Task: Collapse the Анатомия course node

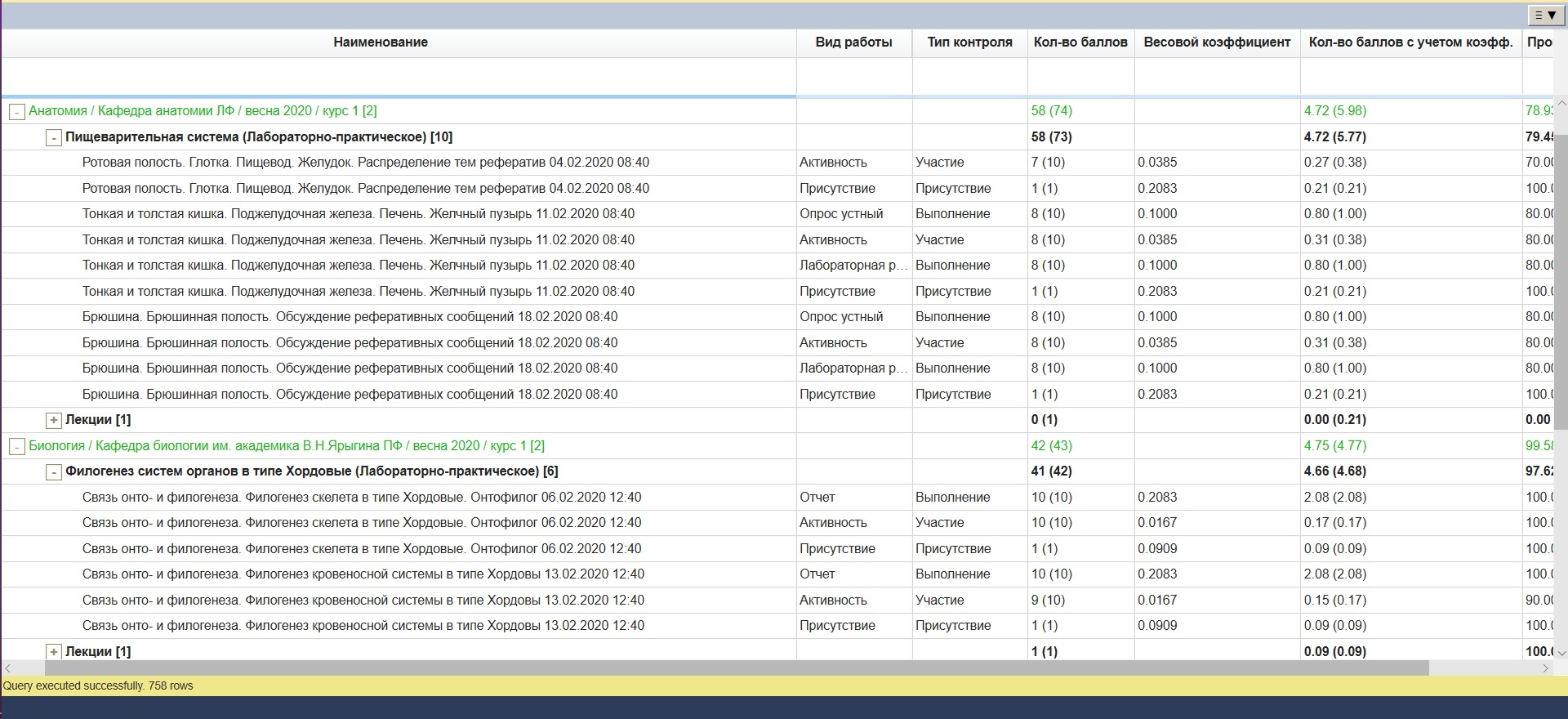Action: coord(16,112)
